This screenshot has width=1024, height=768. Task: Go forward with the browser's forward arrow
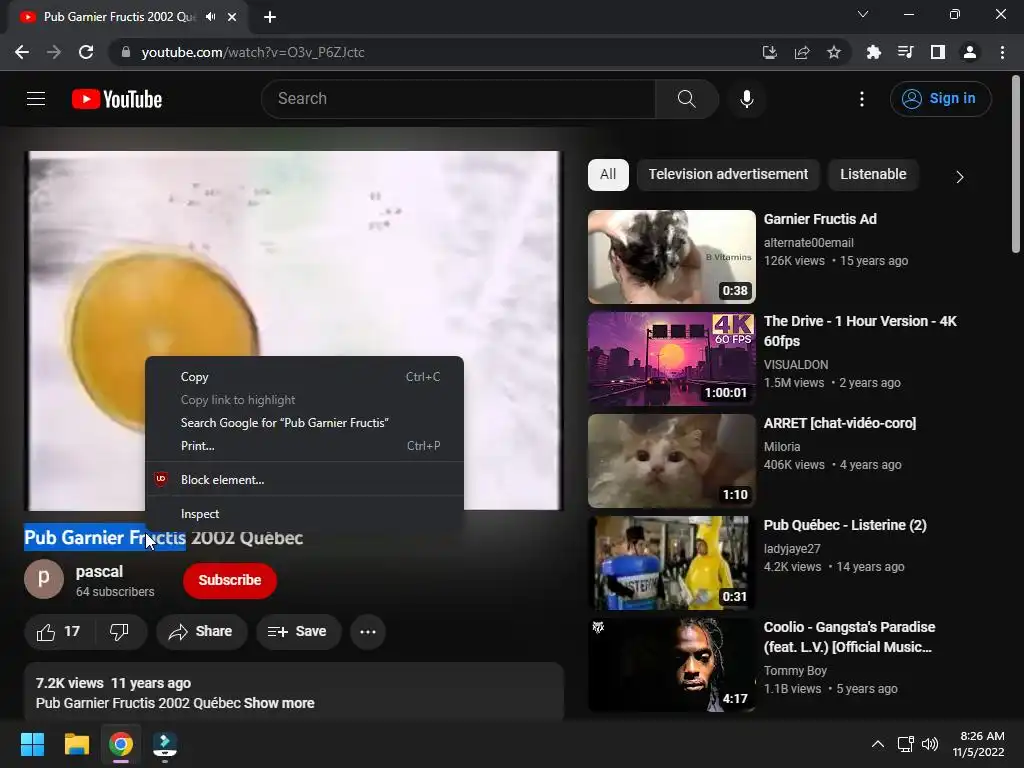[x=54, y=52]
